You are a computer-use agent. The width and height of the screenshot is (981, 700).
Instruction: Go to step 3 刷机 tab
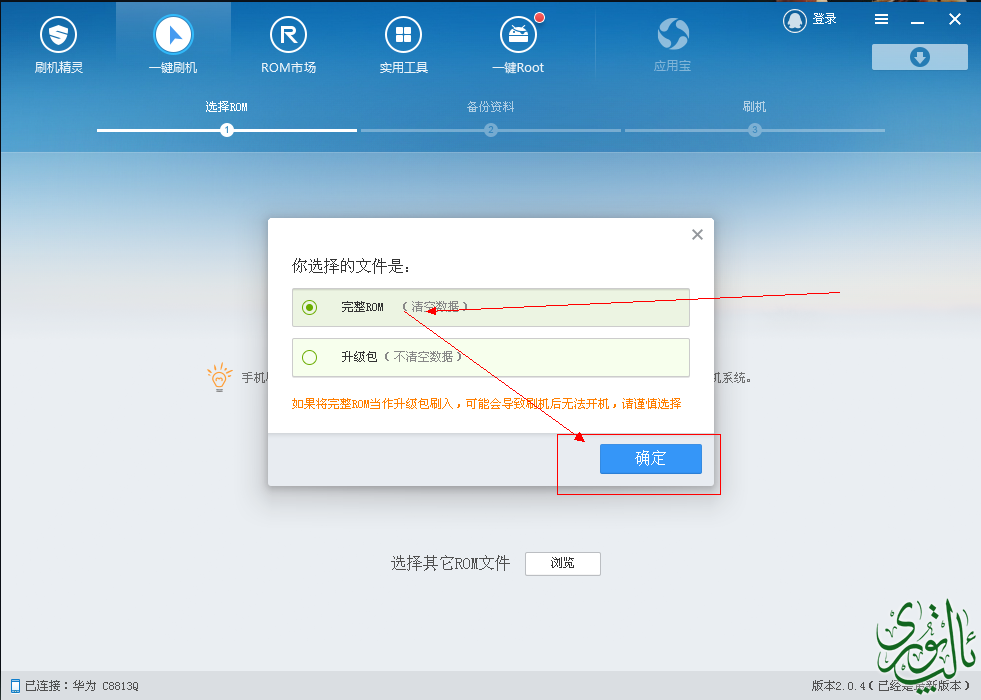pos(754,107)
